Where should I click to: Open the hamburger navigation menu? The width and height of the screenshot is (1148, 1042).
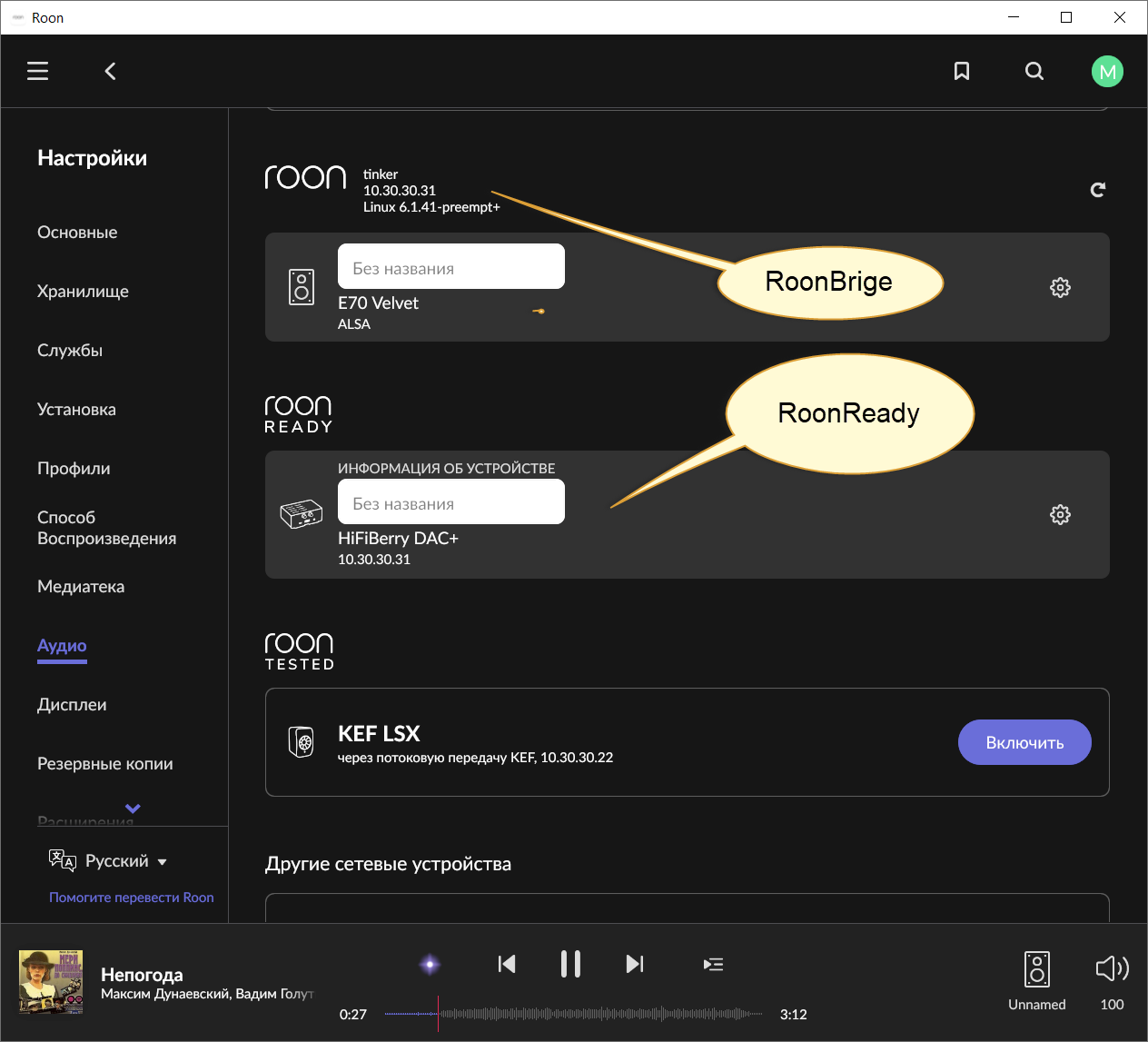tap(37, 71)
